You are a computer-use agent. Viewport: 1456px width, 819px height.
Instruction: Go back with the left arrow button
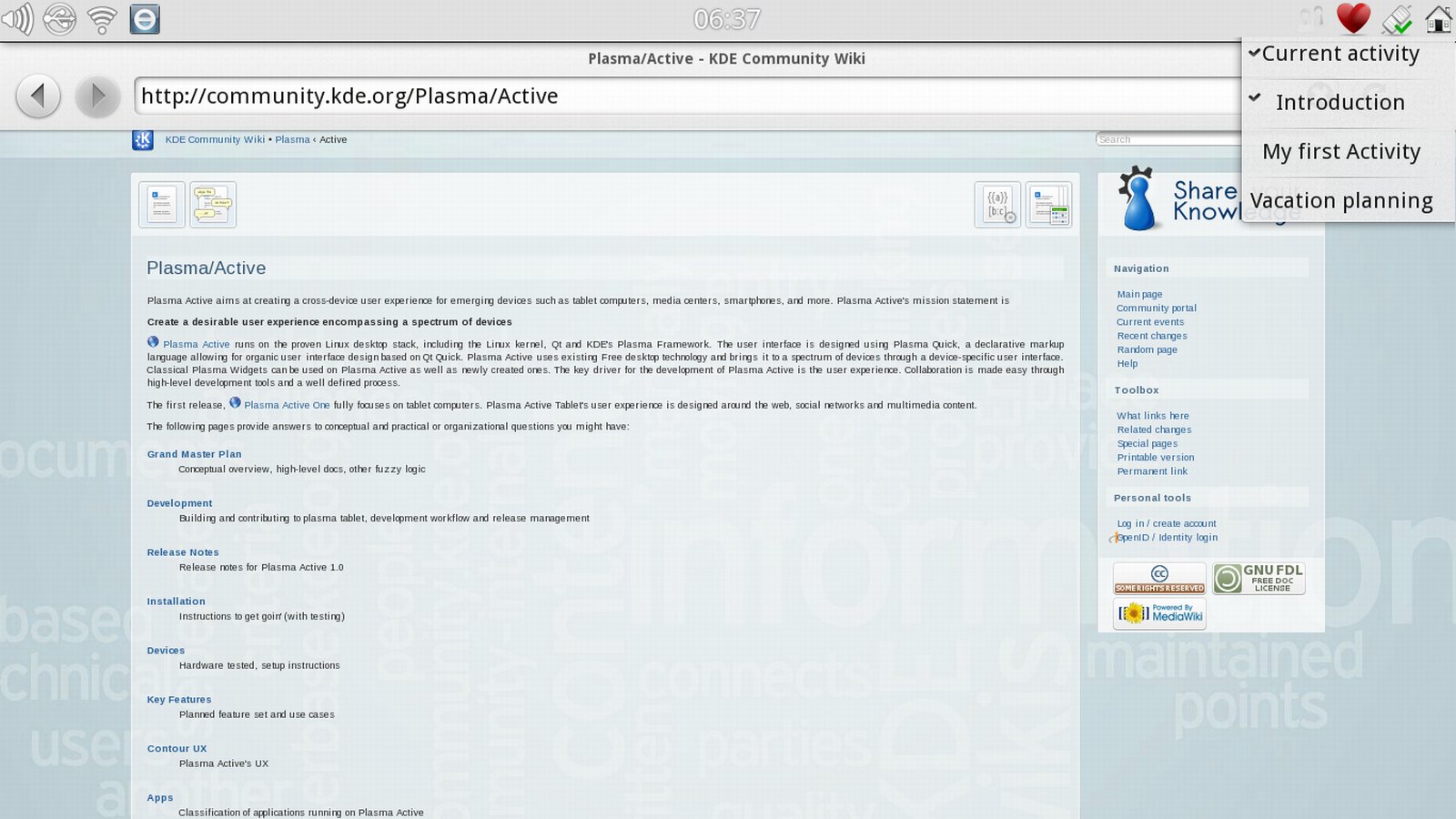click(x=38, y=96)
